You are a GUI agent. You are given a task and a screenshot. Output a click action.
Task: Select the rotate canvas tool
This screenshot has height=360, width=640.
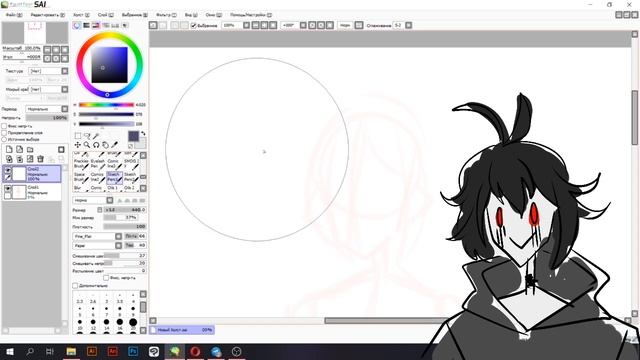click(x=96, y=145)
